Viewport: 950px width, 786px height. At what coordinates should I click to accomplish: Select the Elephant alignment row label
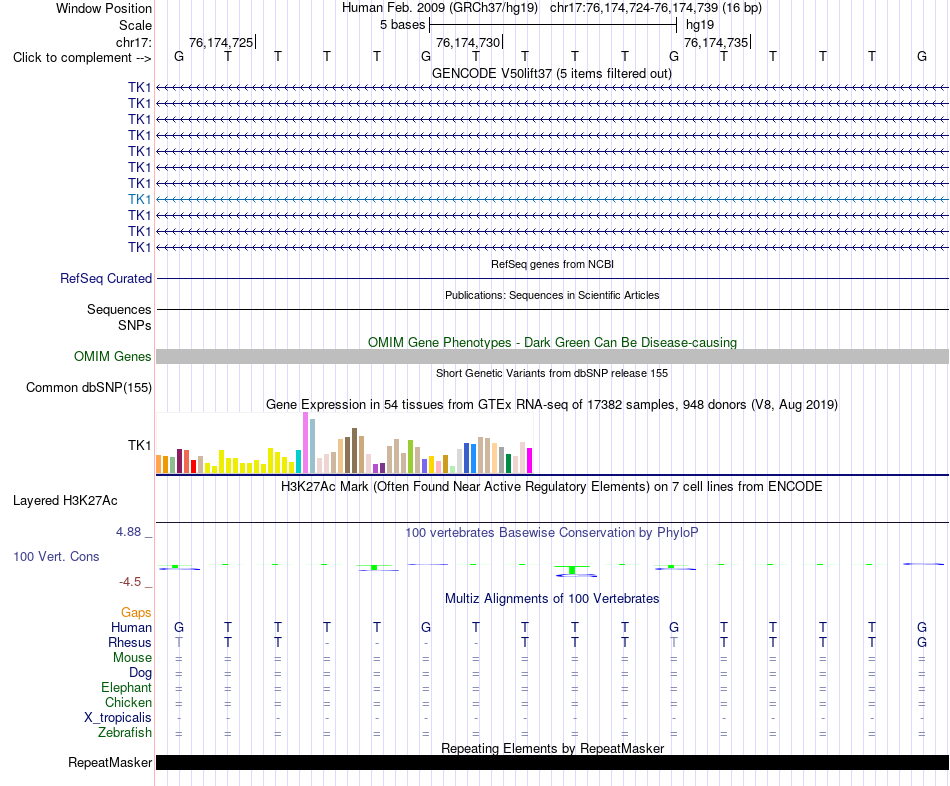pos(126,687)
